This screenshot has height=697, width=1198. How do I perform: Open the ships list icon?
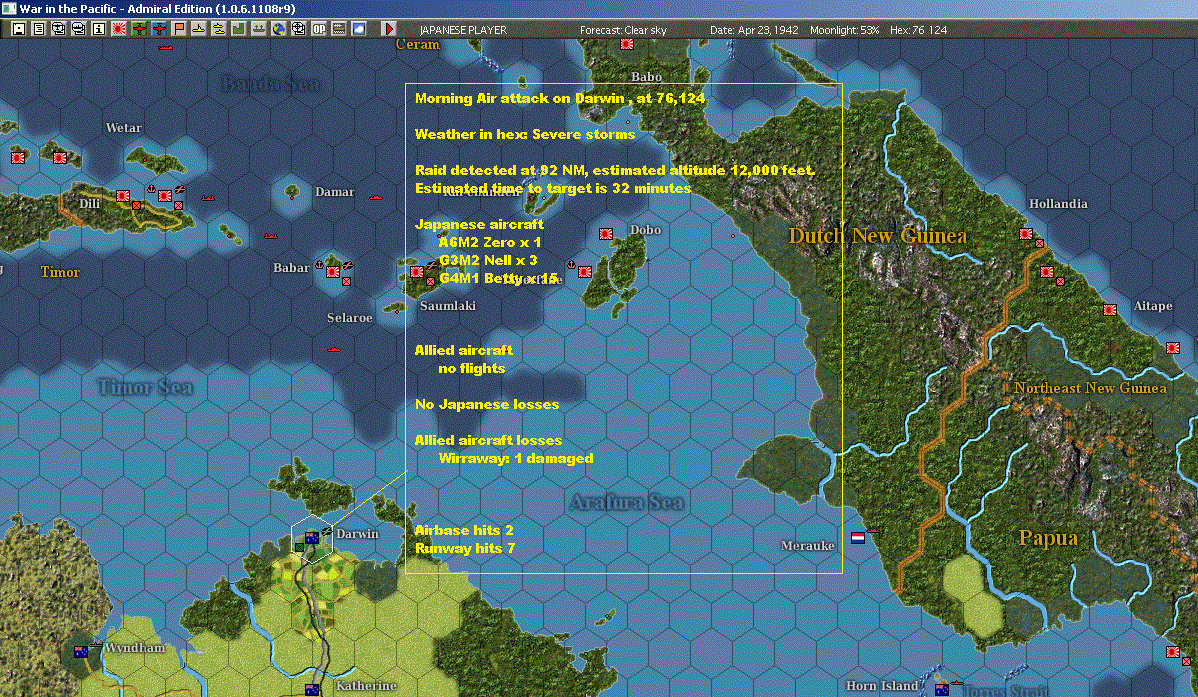79,29
